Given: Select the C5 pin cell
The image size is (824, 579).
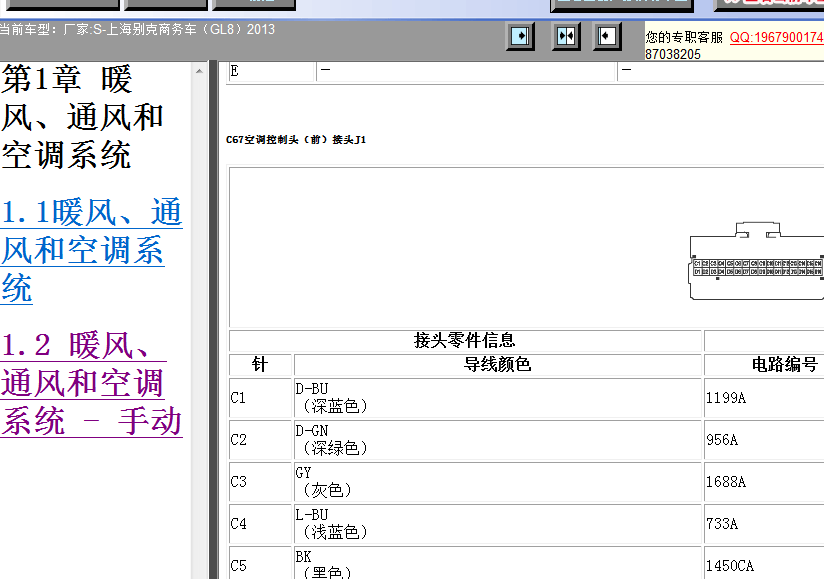Looking at the screenshot, I should coord(260,563).
